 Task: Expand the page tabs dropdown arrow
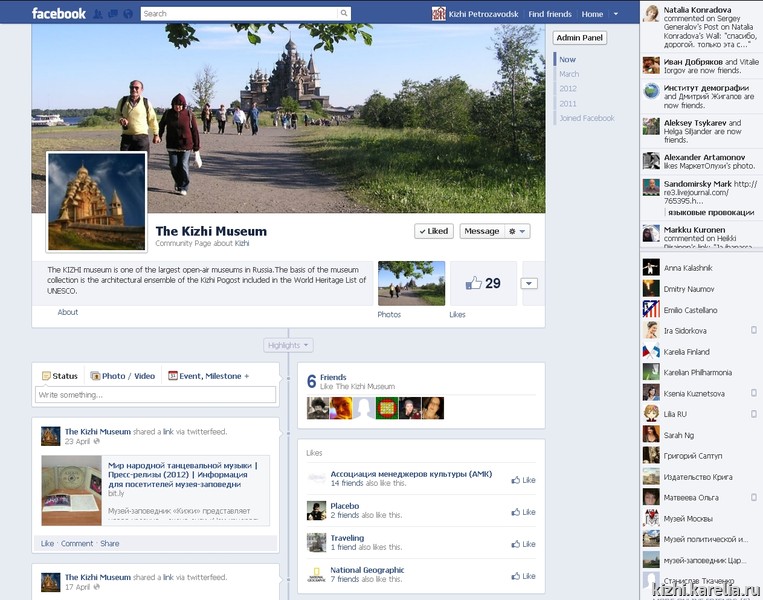[529, 283]
